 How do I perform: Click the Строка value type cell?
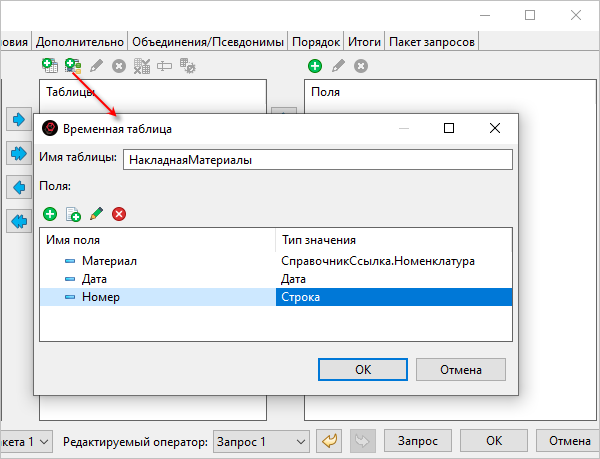394,297
